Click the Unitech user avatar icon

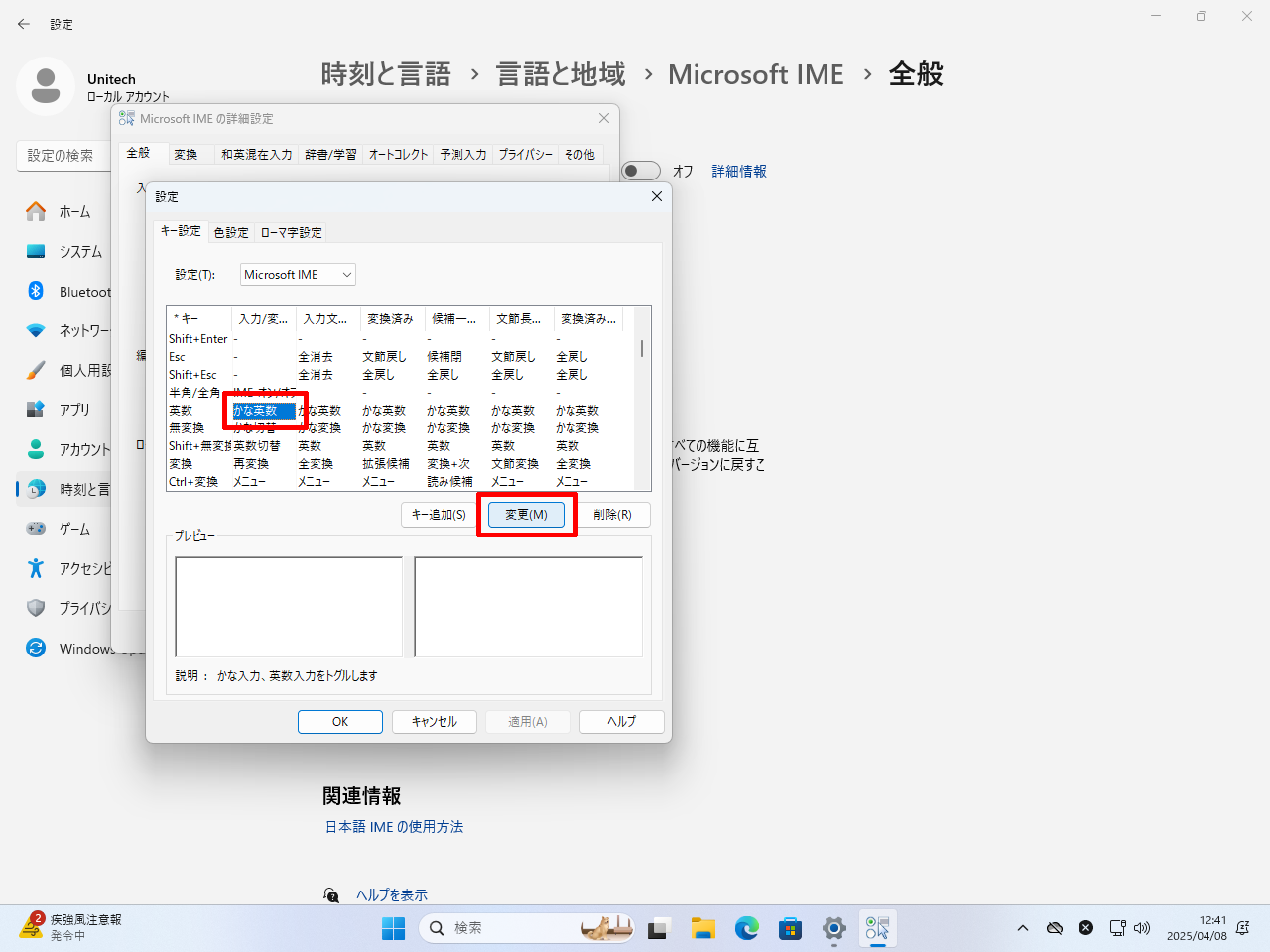coord(46,86)
